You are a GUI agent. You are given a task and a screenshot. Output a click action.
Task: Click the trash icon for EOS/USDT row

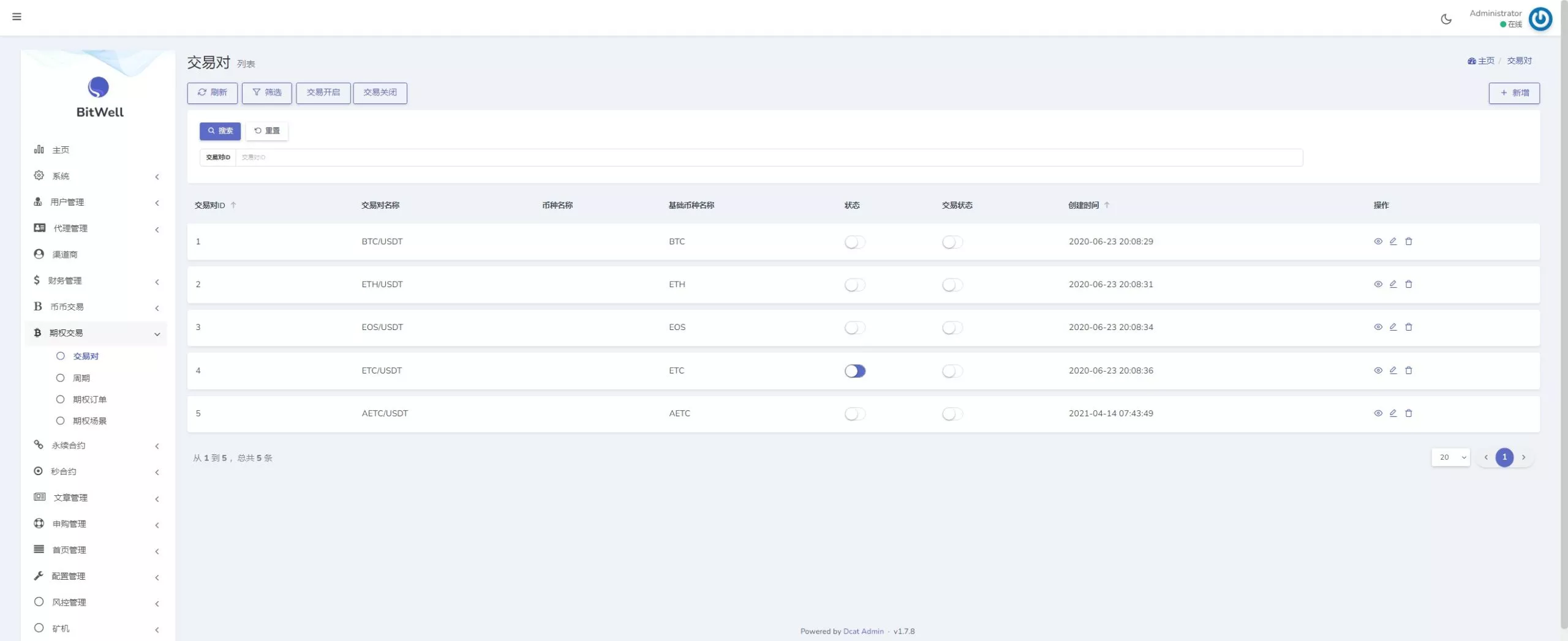click(x=1408, y=327)
